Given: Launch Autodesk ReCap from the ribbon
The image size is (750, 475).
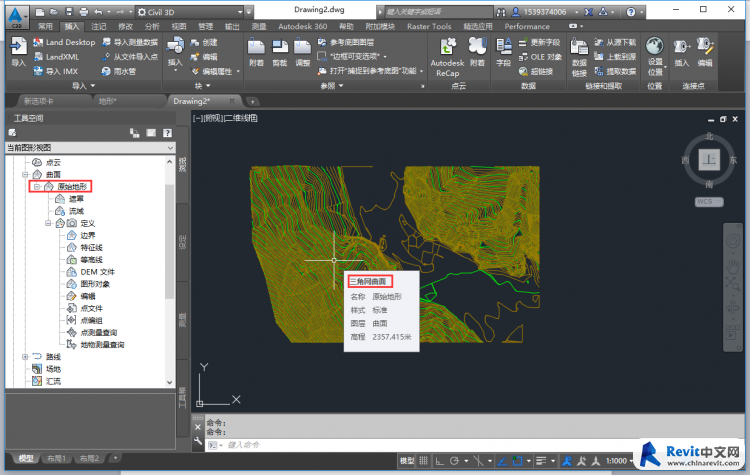Looking at the screenshot, I should (x=447, y=57).
